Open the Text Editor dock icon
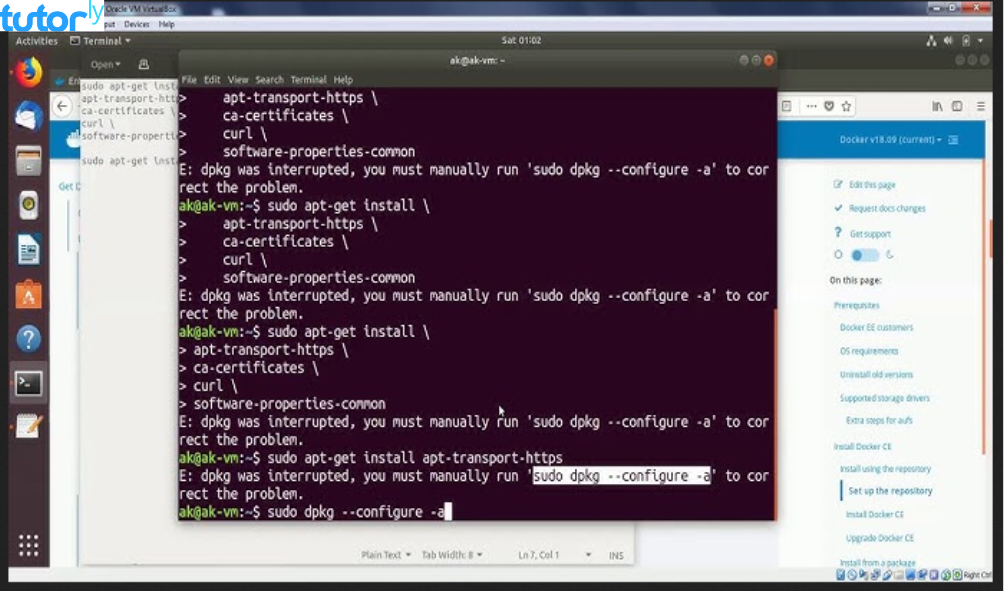The height and width of the screenshot is (591, 1004). tap(28, 426)
